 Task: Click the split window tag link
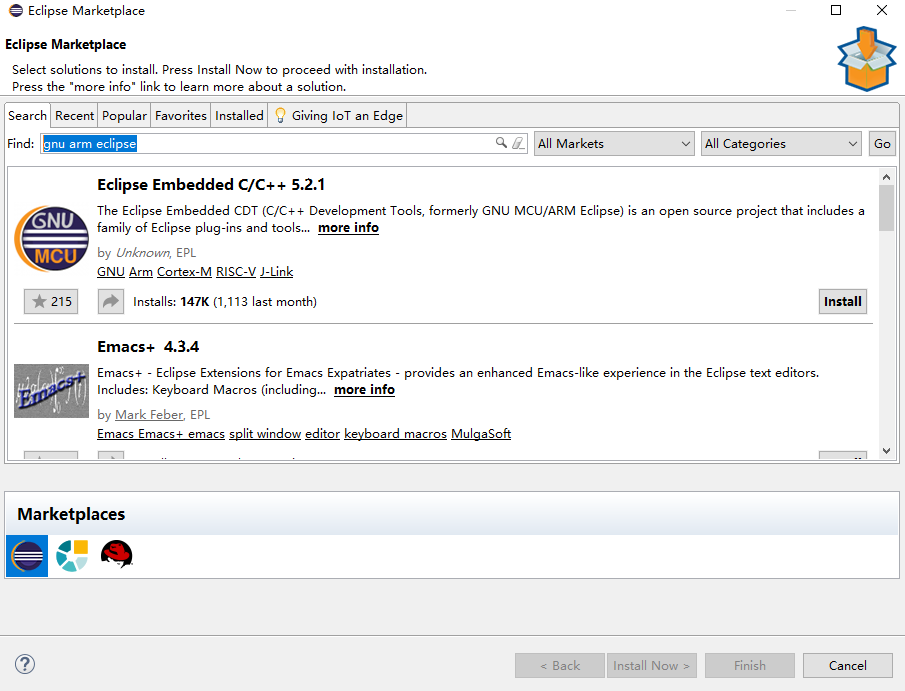(265, 434)
